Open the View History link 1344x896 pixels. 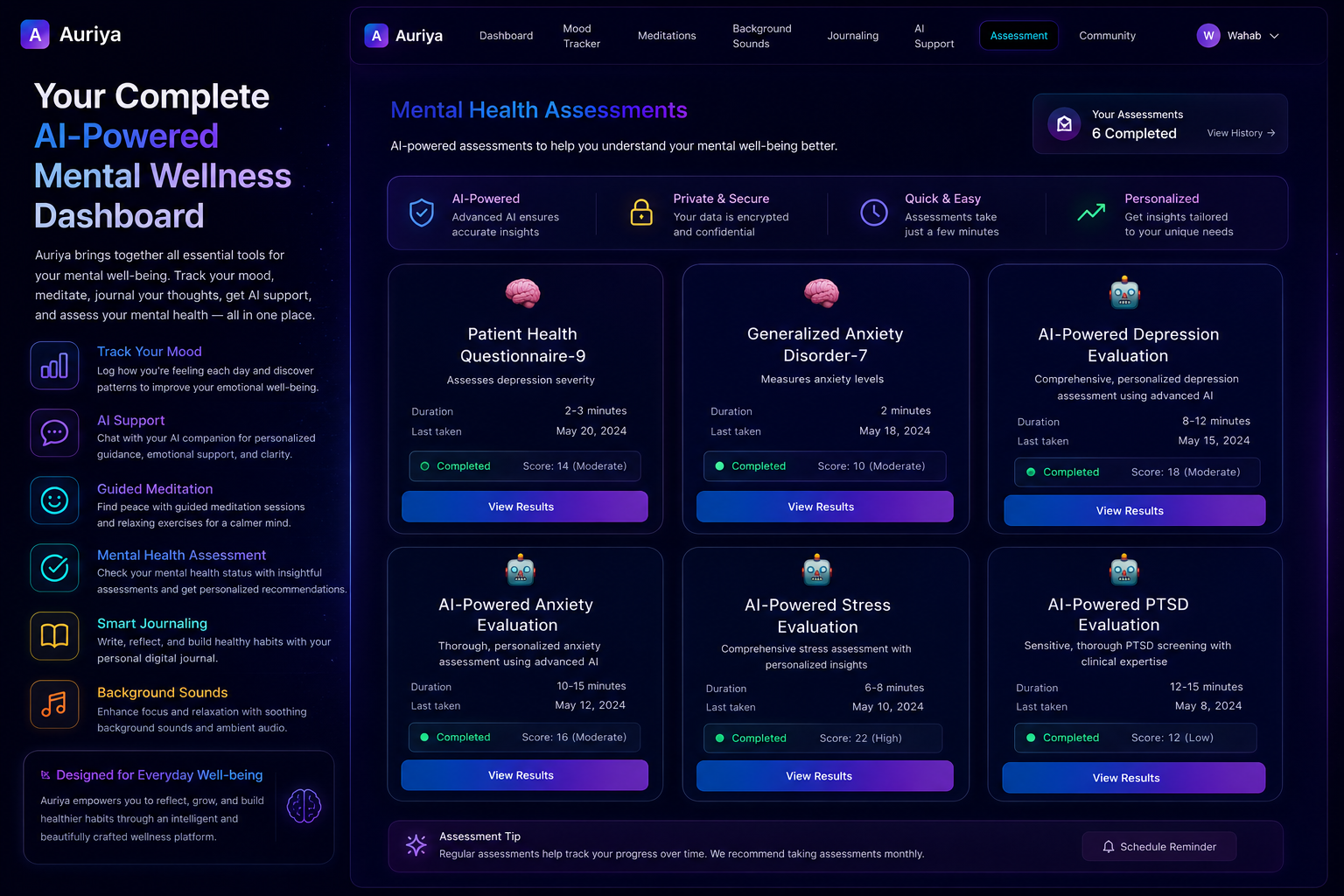coord(1241,133)
